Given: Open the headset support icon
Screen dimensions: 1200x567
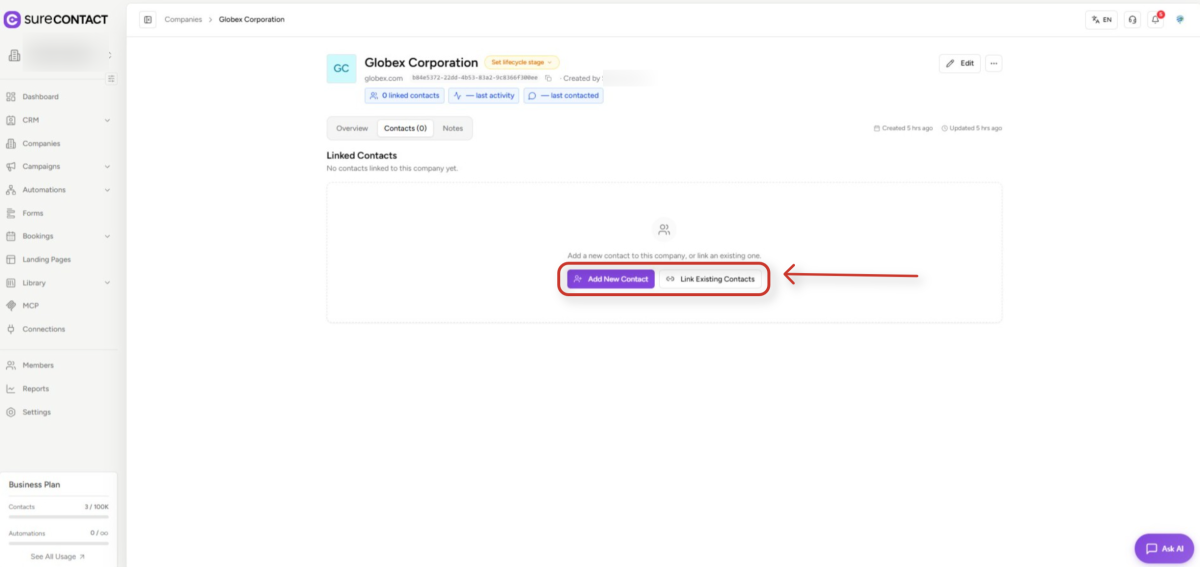Looking at the screenshot, I should click(x=1132, y=19).
